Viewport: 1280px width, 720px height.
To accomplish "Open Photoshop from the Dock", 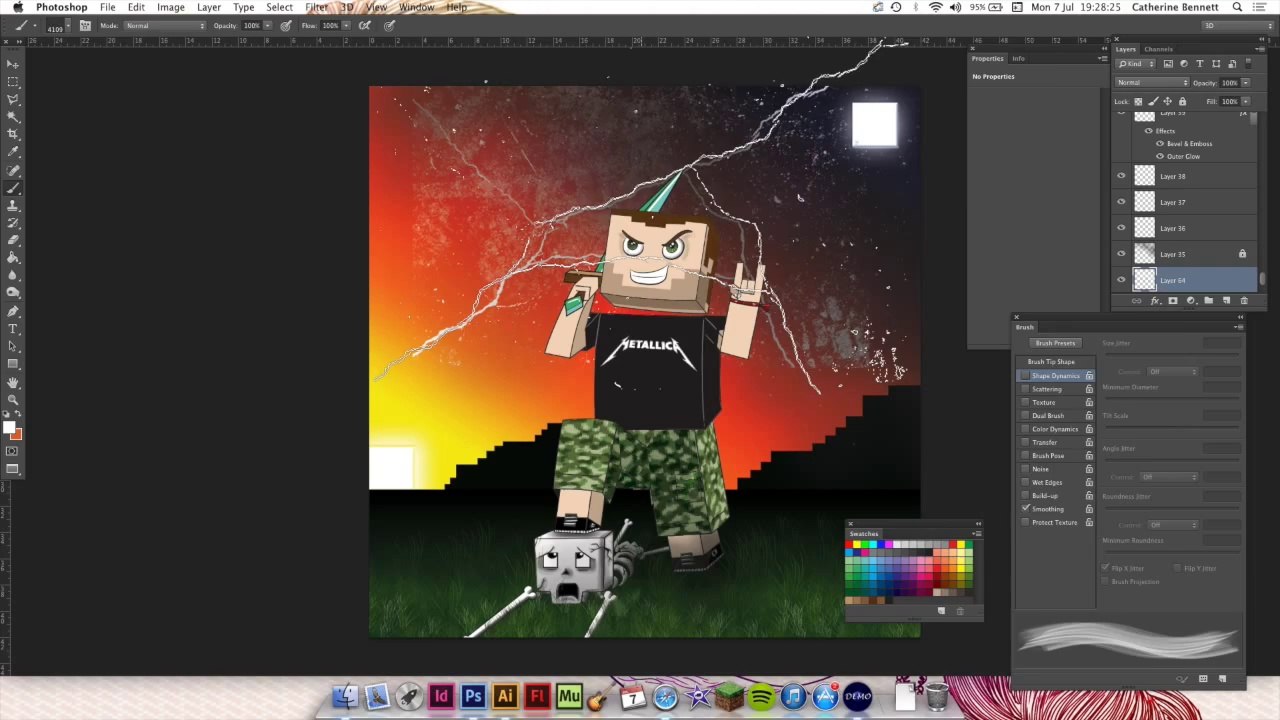I will 473,696.
